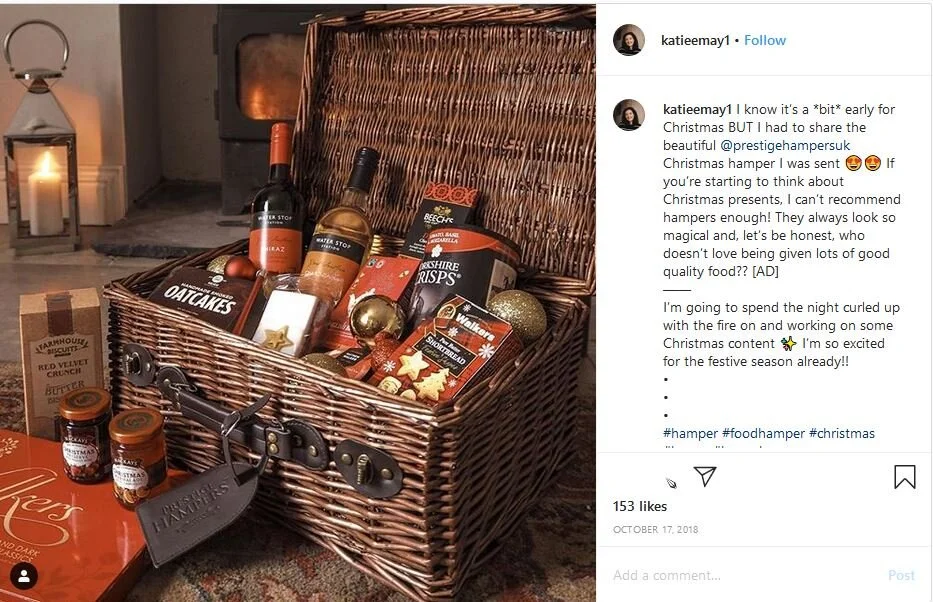The width and height of the screenshot is (933, 602).
Task: Click the avatar beside the caption text
Action: 629,115
